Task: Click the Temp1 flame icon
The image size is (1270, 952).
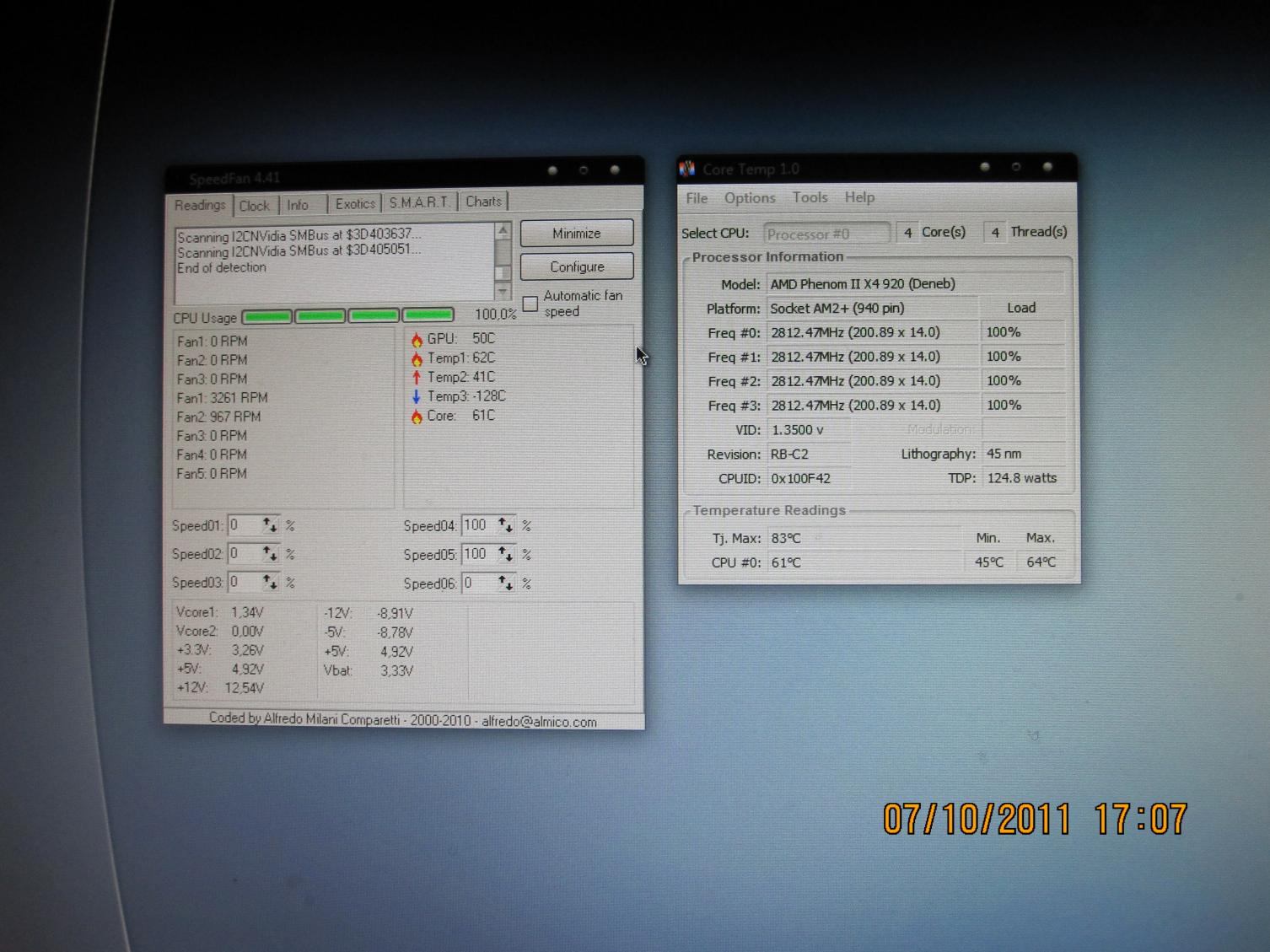Action: point(417,359)
